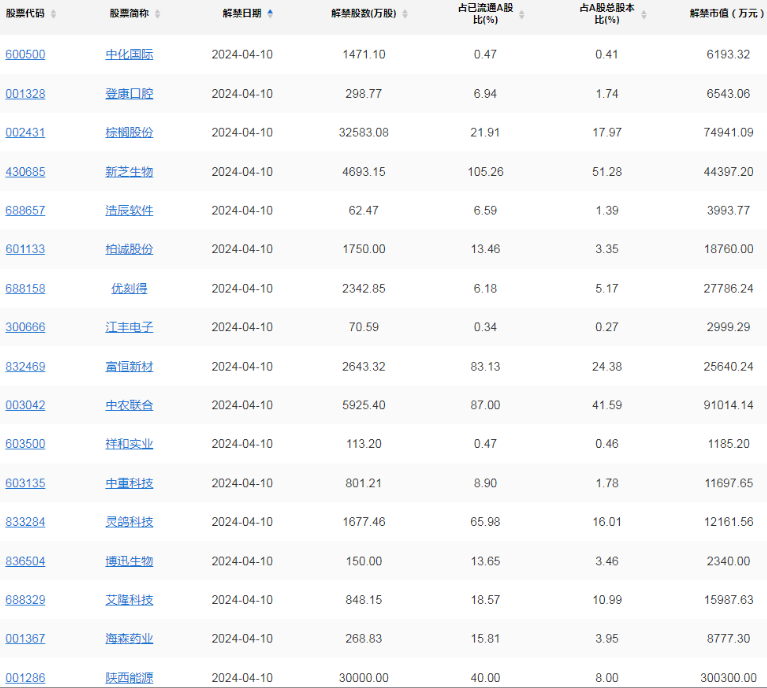Click the 解禁日期 header label
Screen dimensions: 767x688
point(242,14)
